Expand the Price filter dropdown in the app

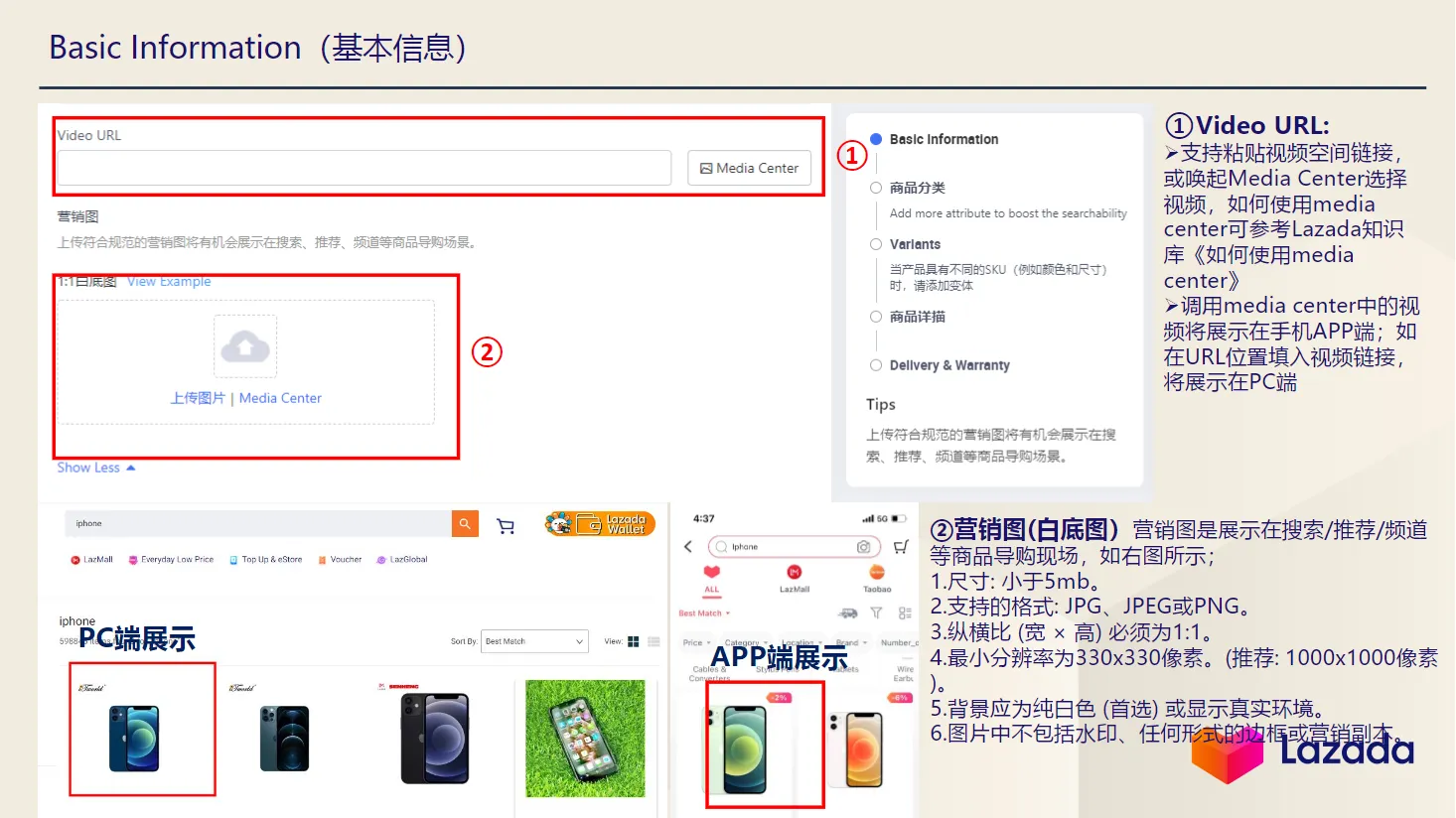point(693,642)
